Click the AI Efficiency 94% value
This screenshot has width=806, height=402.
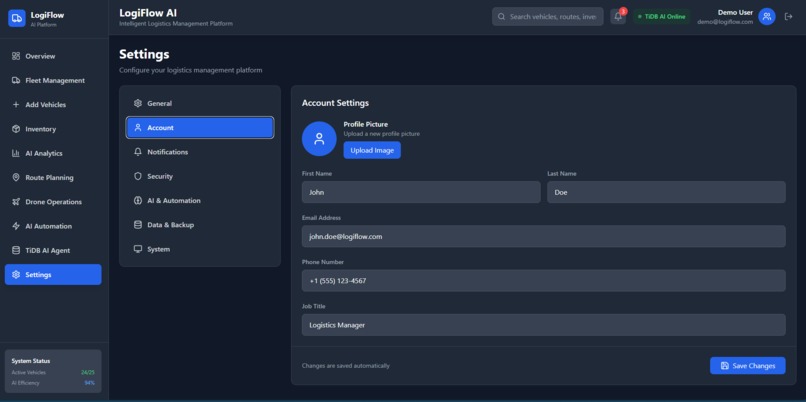(x=89, y=382)
